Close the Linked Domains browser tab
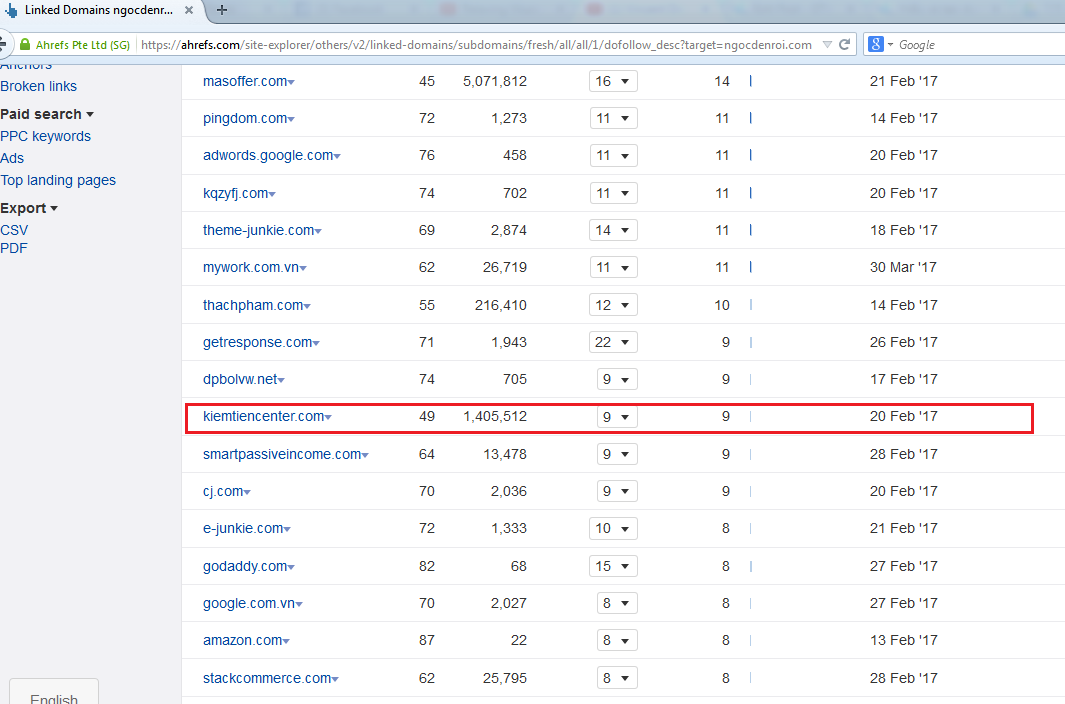Screen dimensions: 1065x704 (x=189, y=10)
